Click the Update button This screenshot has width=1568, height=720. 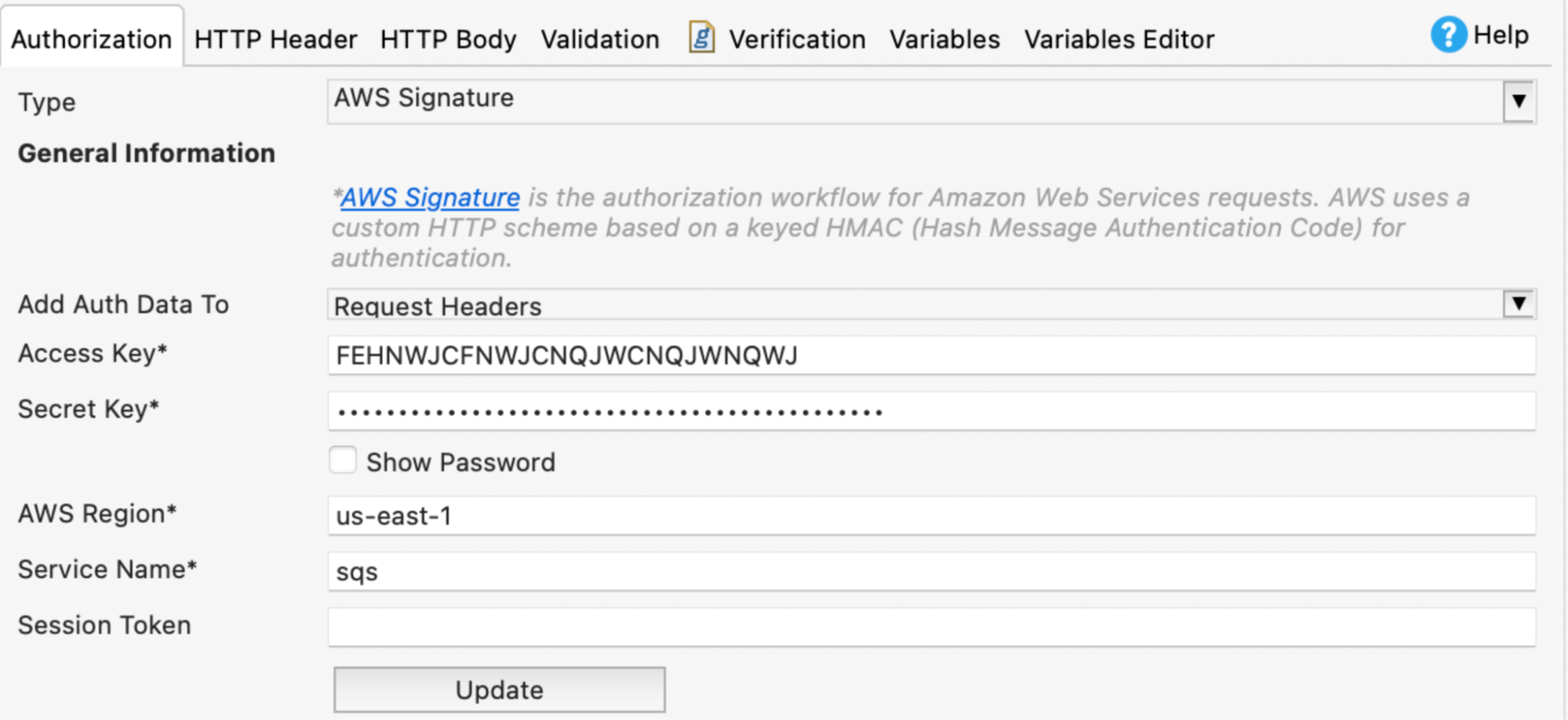pyautogui.click(x=500, y=689)
